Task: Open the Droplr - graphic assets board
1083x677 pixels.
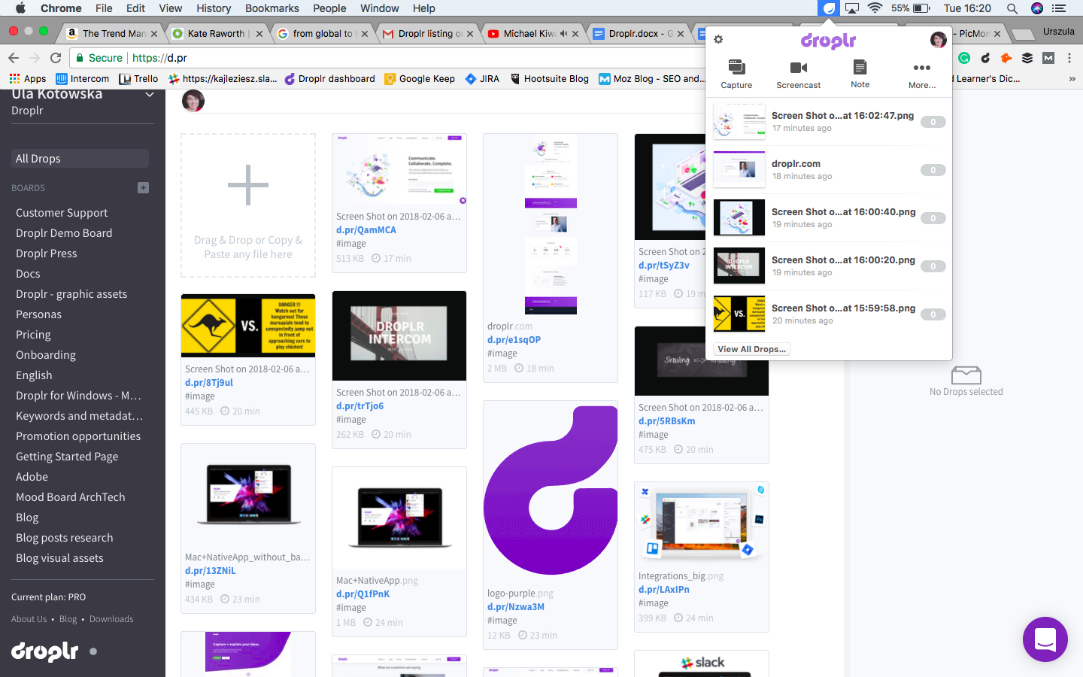Action: 71,294
